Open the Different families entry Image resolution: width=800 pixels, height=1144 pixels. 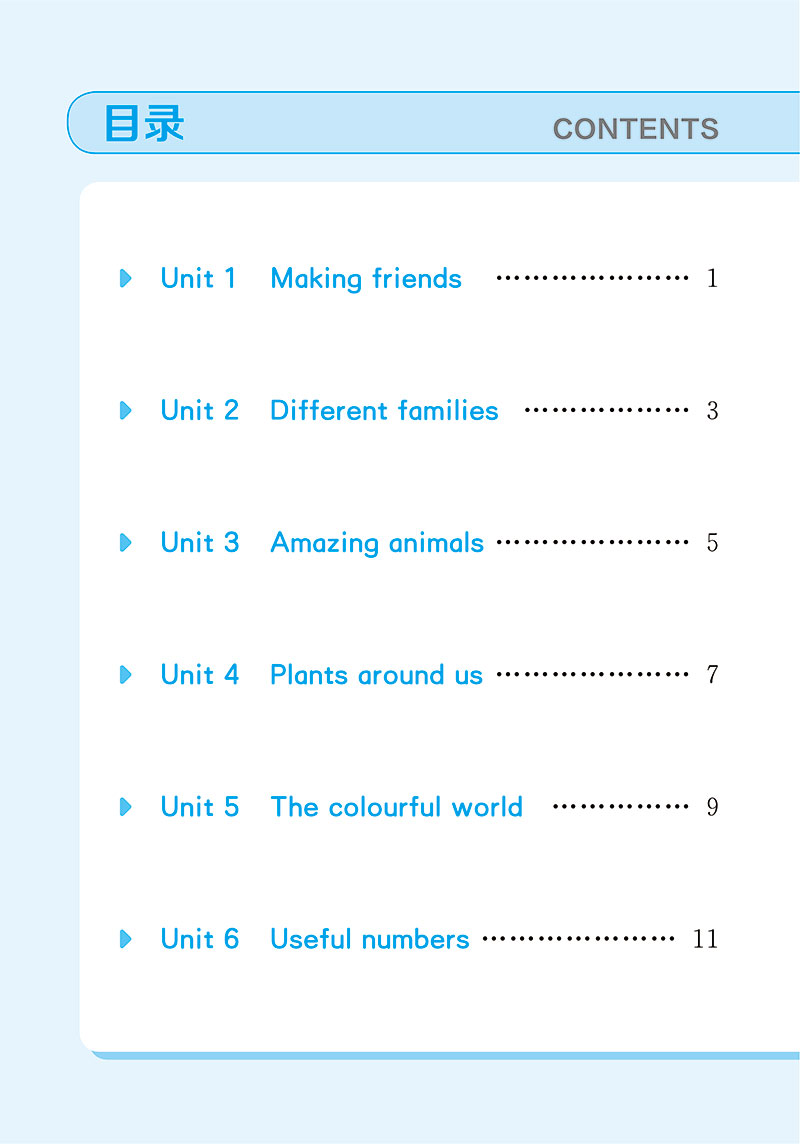pos(384,410)
